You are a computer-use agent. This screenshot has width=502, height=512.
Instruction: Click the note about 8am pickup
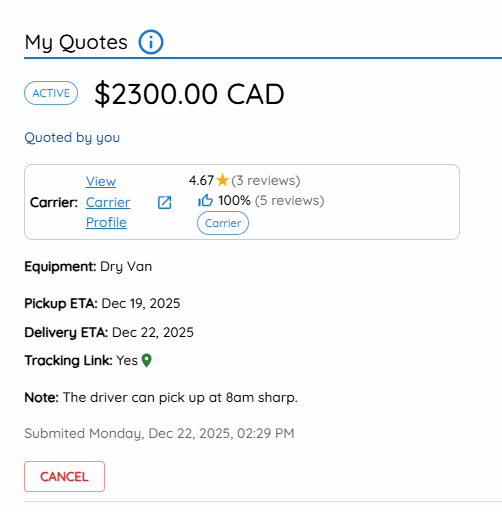click(161, 397)
